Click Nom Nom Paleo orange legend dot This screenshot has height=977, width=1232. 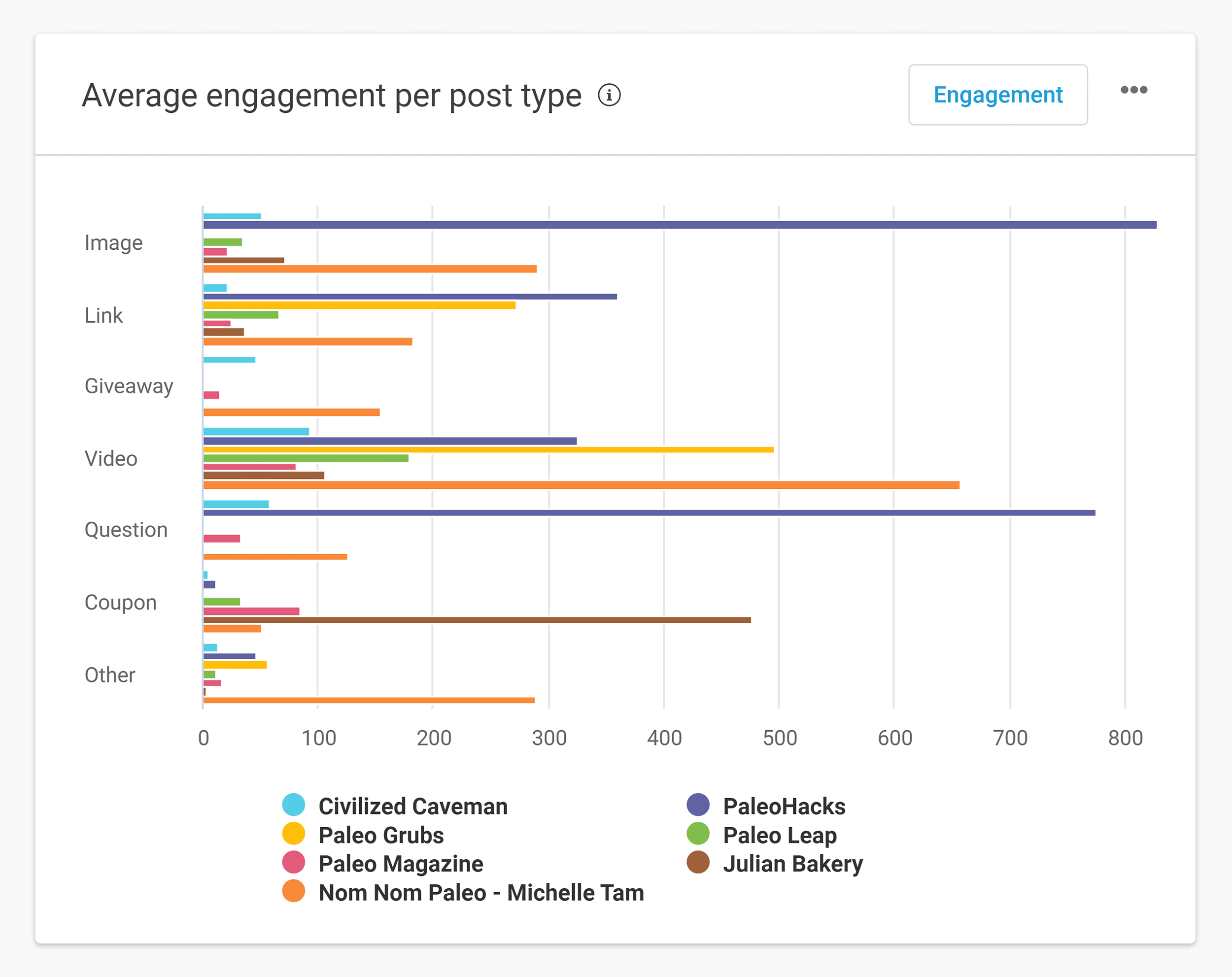click(294, 891)
